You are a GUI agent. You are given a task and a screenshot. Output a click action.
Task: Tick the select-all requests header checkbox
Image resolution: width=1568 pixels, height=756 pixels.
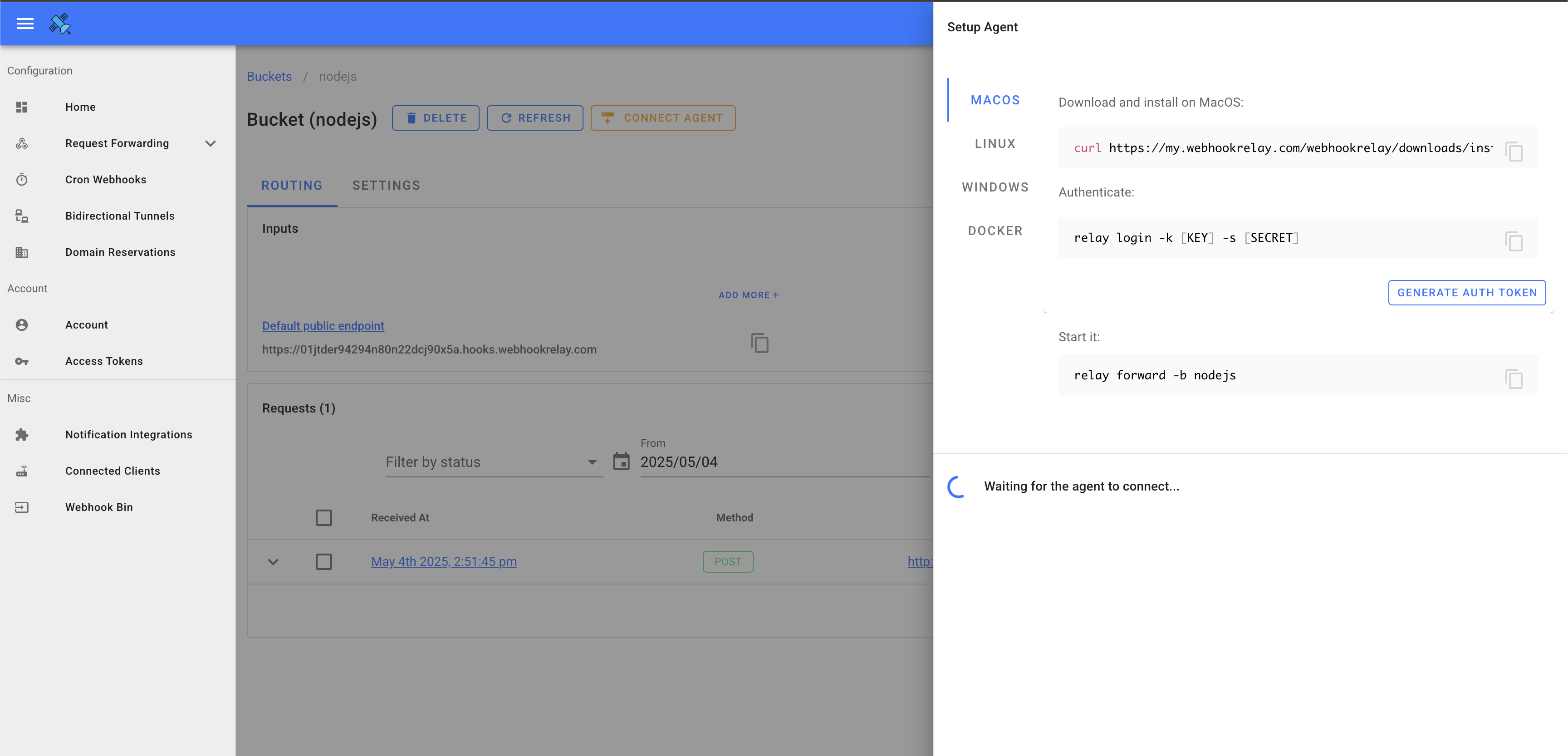(324, 517)
